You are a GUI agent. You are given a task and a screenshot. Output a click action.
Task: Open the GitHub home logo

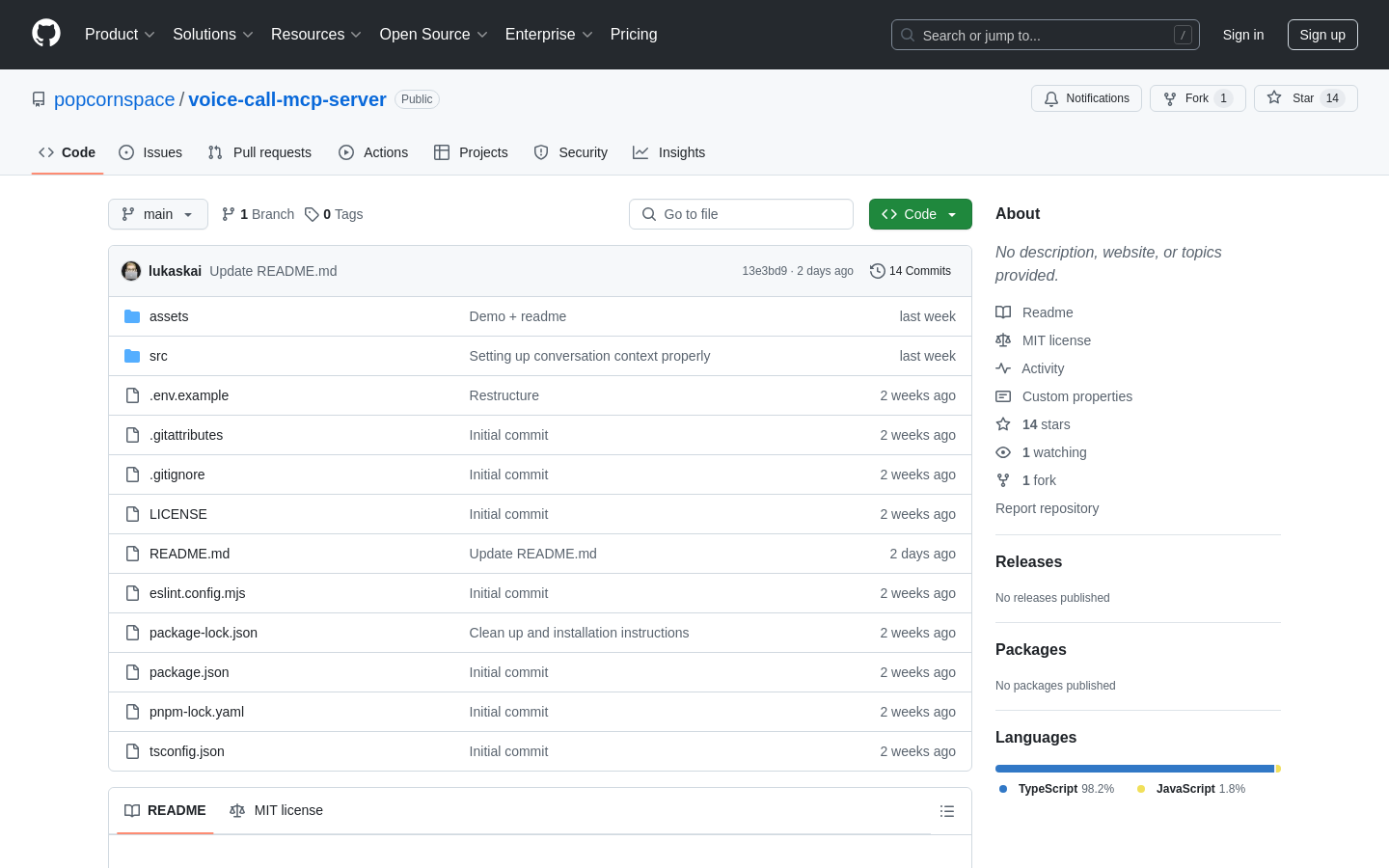tap(46, 34)
